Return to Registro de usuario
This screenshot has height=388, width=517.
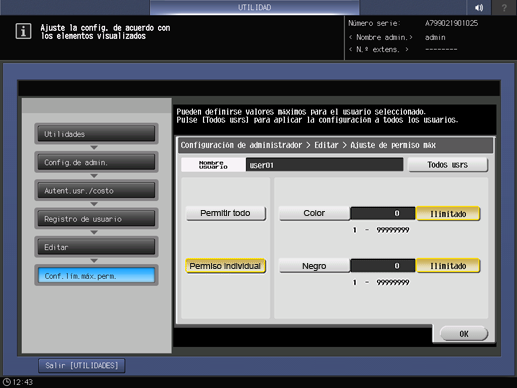click(96, 219)
